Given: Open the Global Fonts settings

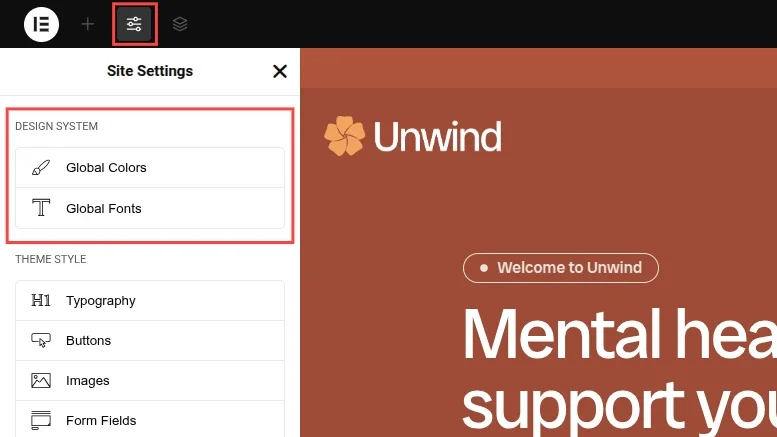Looking at the screenshot, I should [x=104, y=209].
